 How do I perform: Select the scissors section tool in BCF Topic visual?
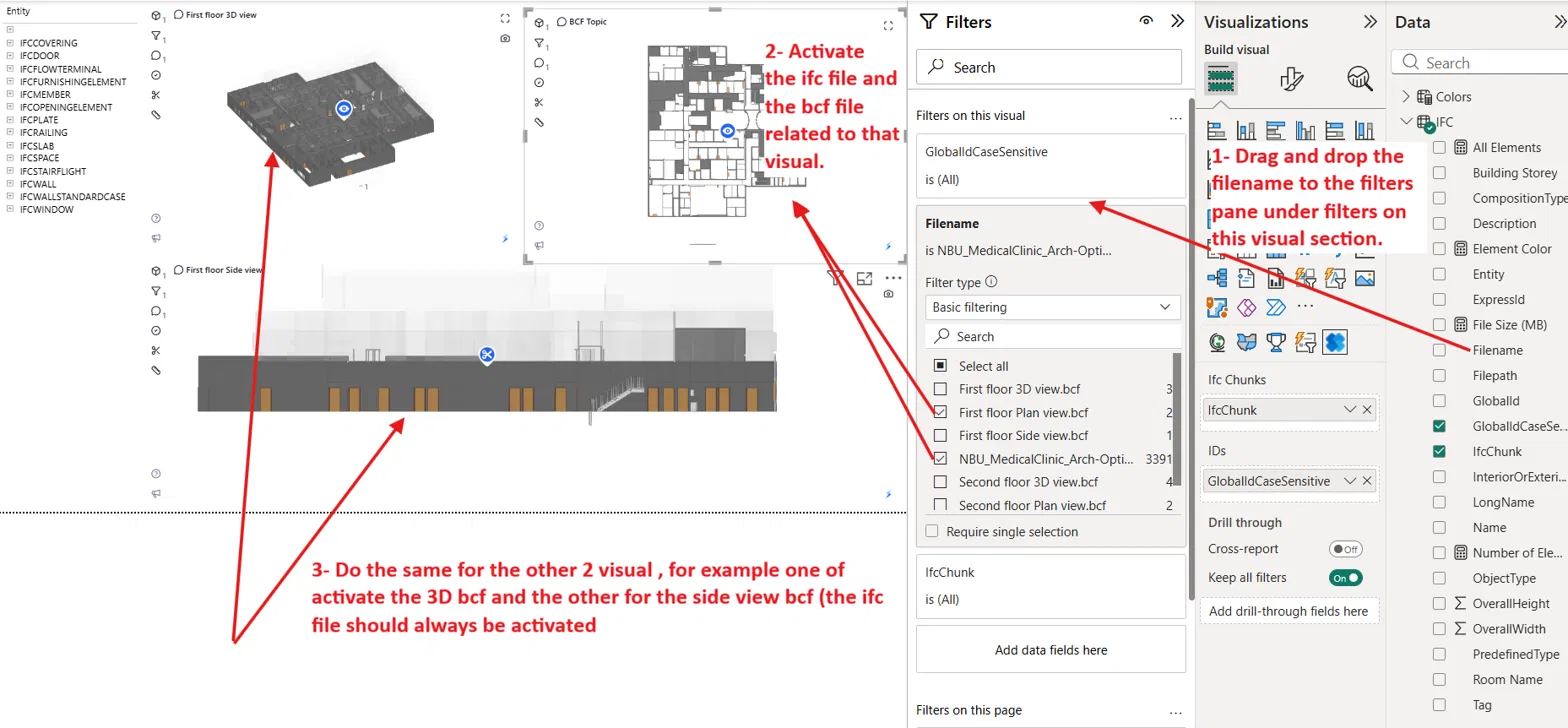click(538, 102)
